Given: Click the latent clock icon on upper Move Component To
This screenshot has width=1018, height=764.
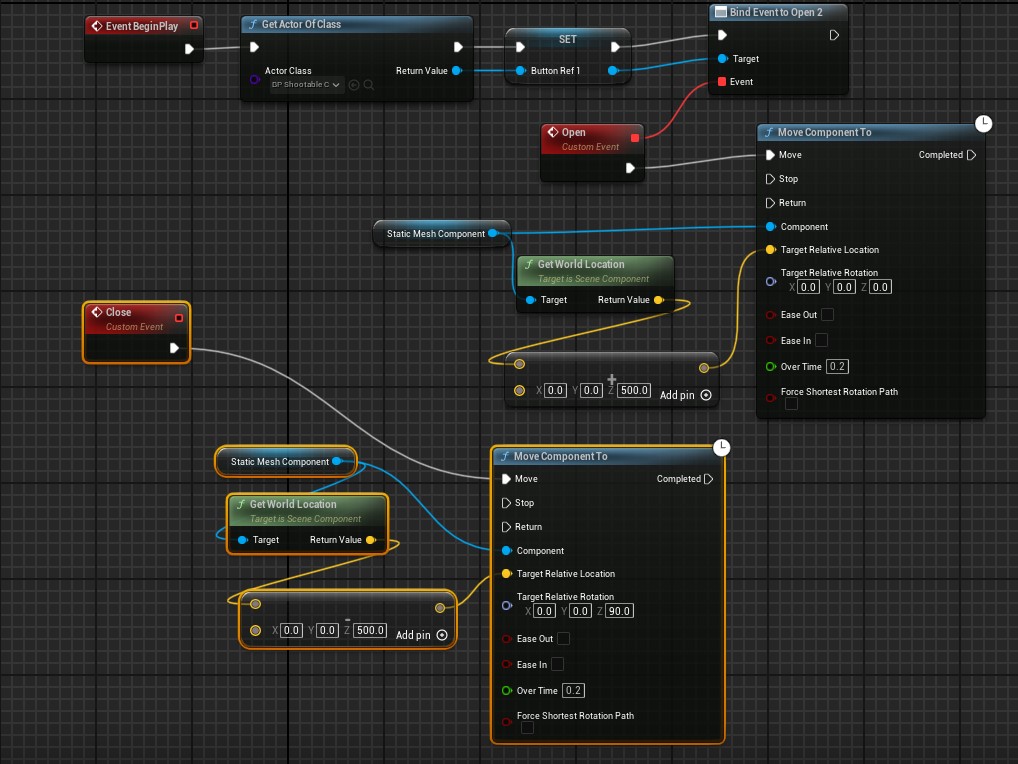Looking at the screenshot, I should point(983,123).
